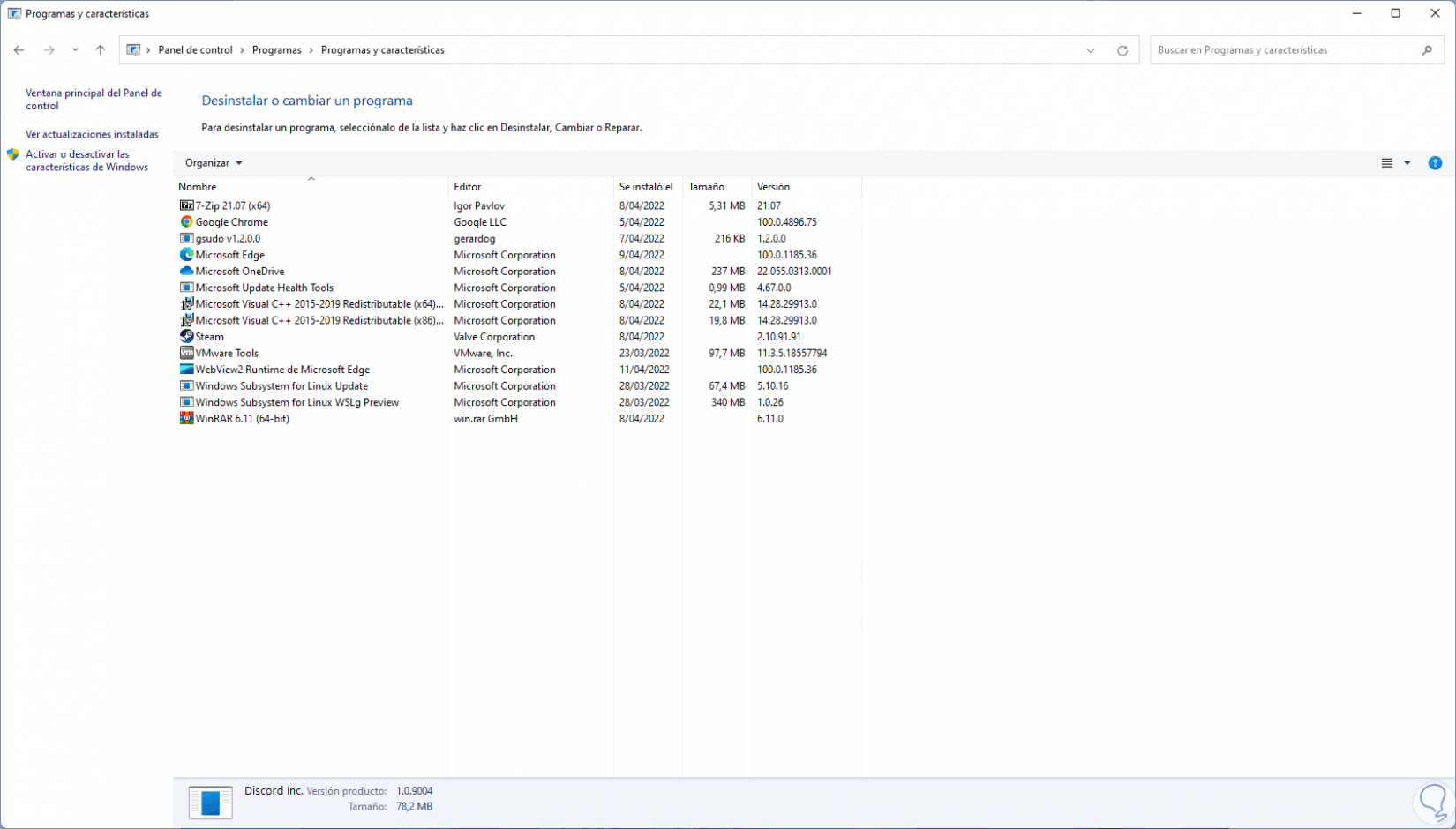The image size is (1456, 829).
Task: Click the VMware Tools icon
Action: 186,353
